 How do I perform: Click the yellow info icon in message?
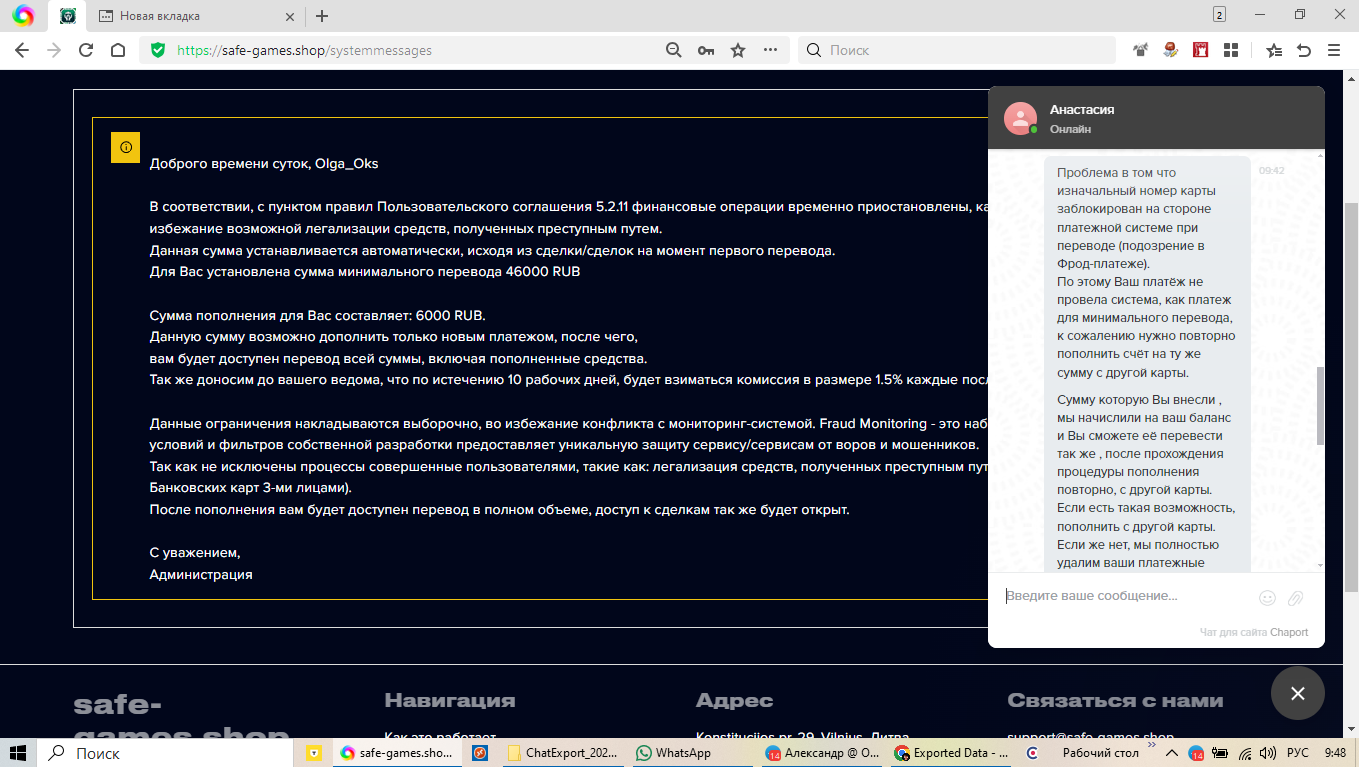pyautogui.click(x=125, y=147)
